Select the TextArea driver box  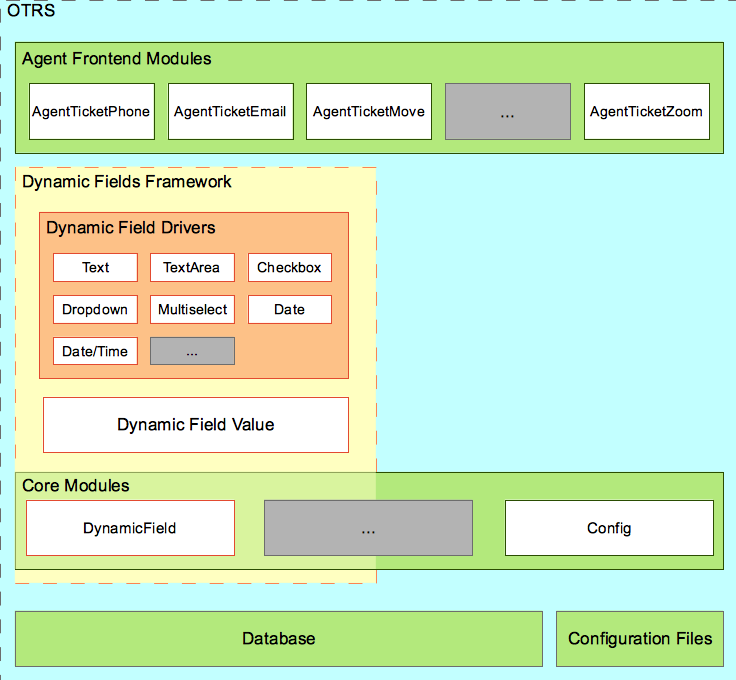tap(192, 267)
